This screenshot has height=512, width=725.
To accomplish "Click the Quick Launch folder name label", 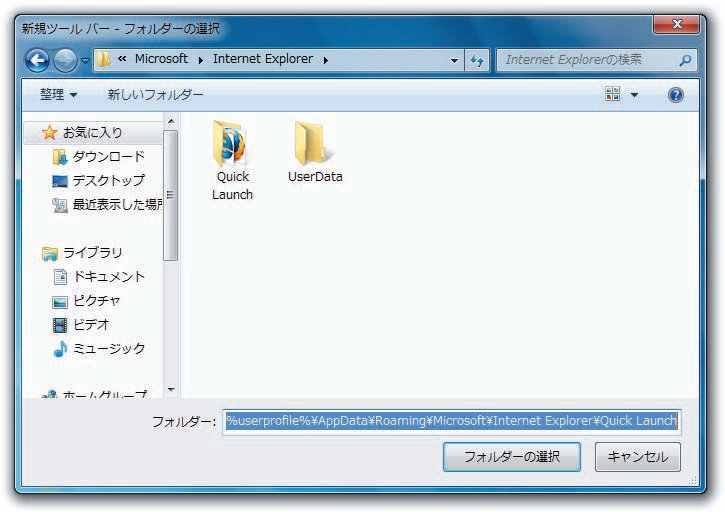I will pos(232,185).
